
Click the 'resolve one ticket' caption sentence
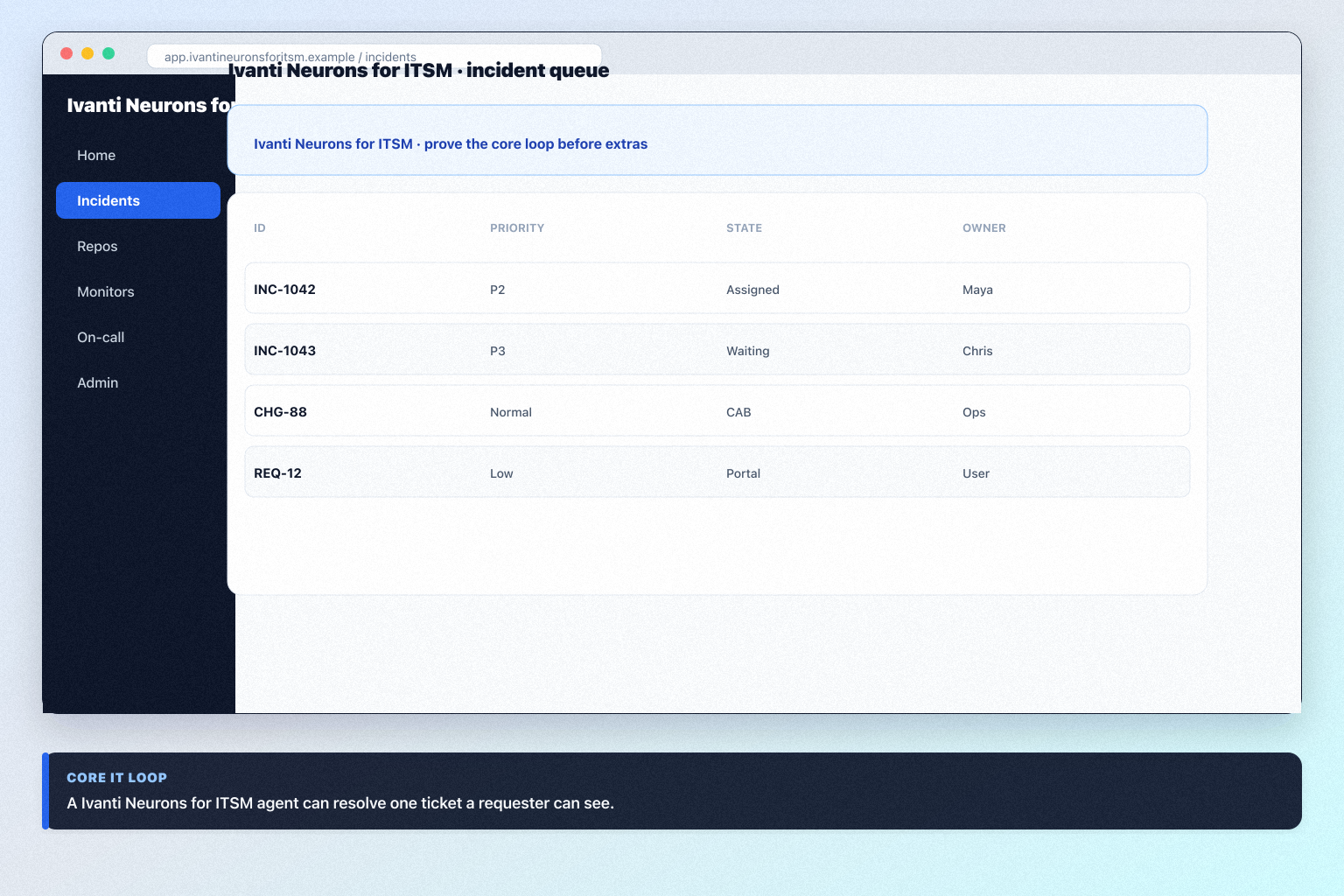pos(340,803)
